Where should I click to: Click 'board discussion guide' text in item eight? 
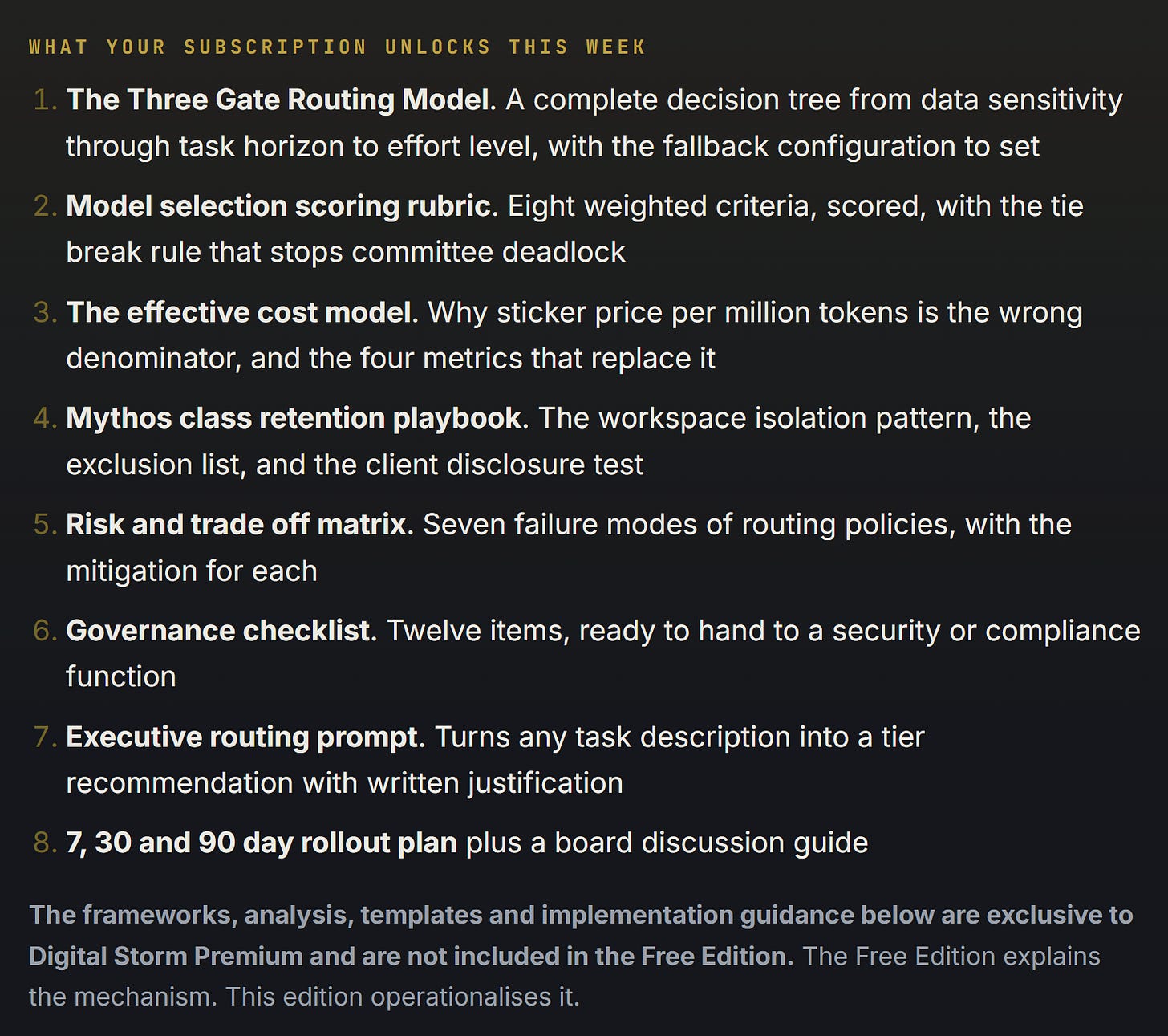pyautogui.click(x=711, y=843)
